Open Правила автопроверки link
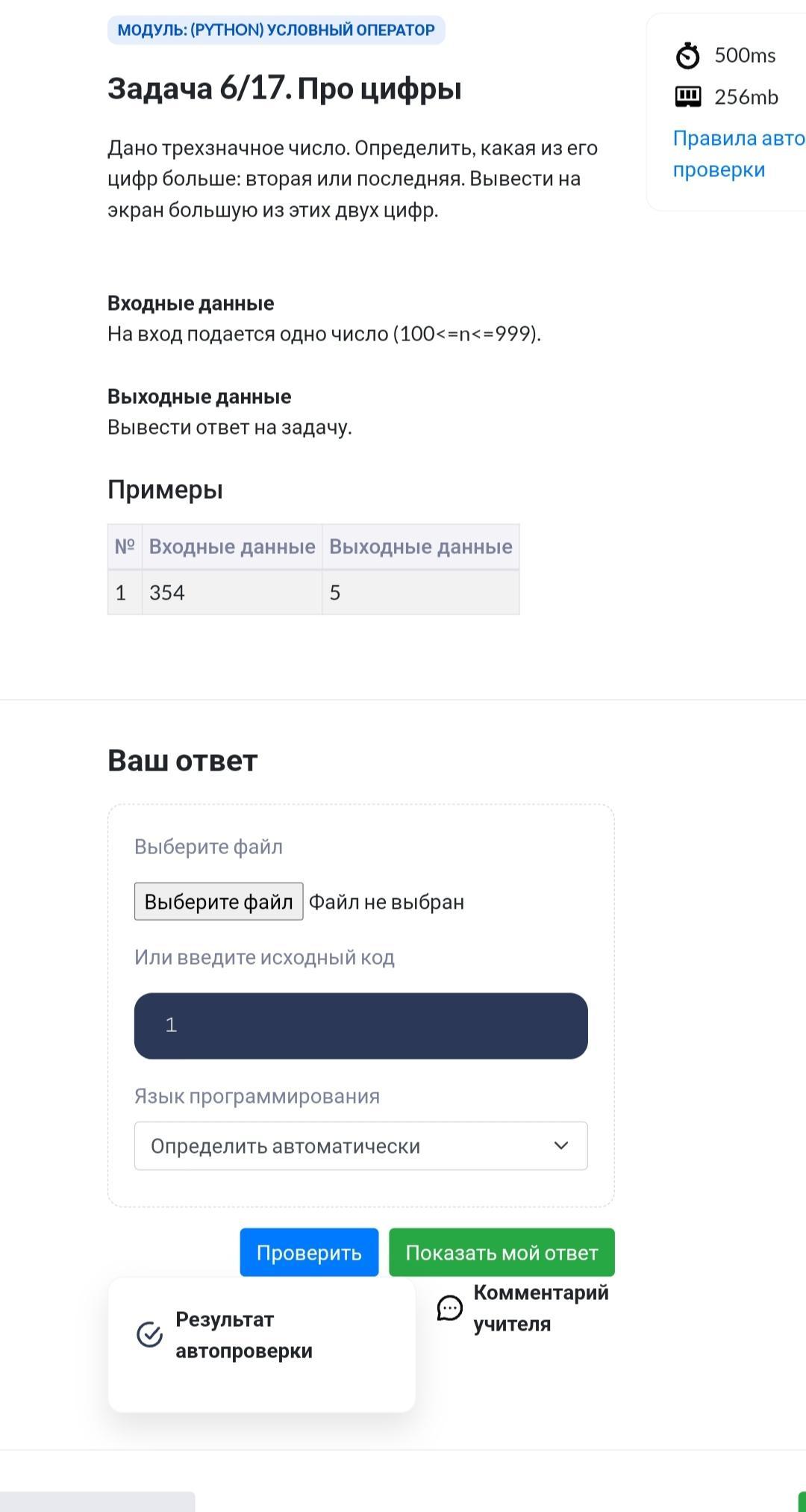 click(x=739, y=154)
